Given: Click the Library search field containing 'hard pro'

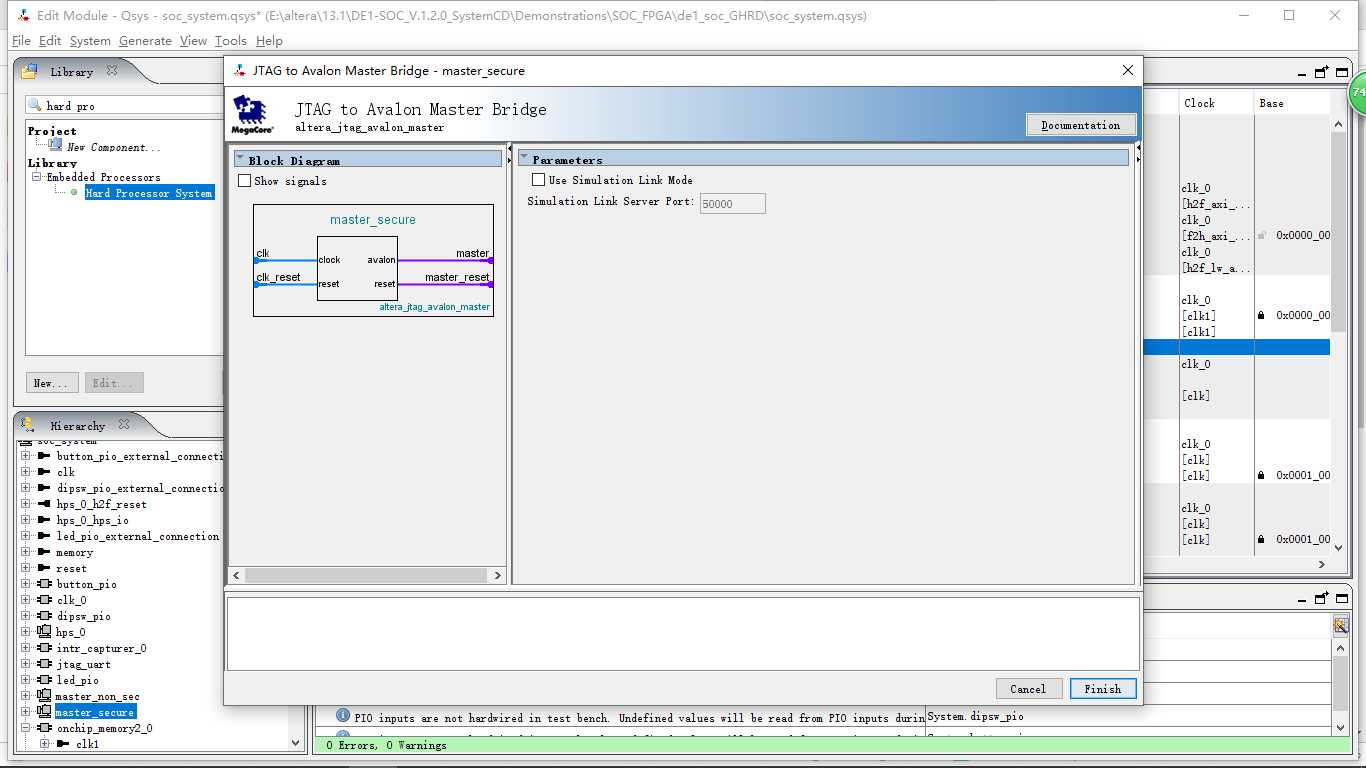Looking at the screenshot, I should (125, 105).
